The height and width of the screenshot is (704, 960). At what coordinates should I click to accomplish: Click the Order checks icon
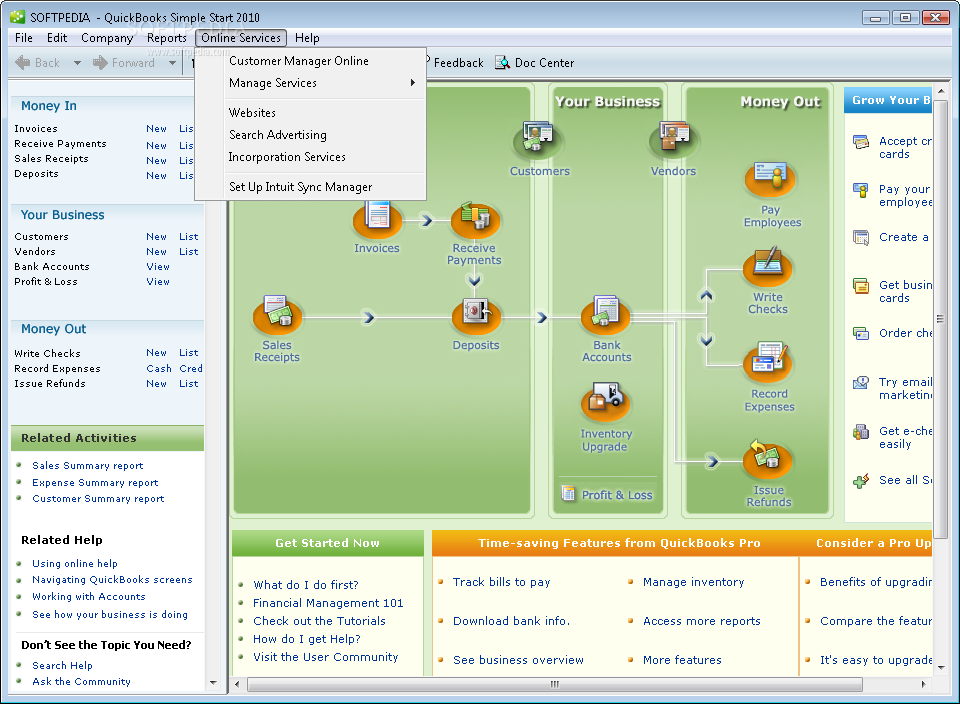click(x=861, y=334)
